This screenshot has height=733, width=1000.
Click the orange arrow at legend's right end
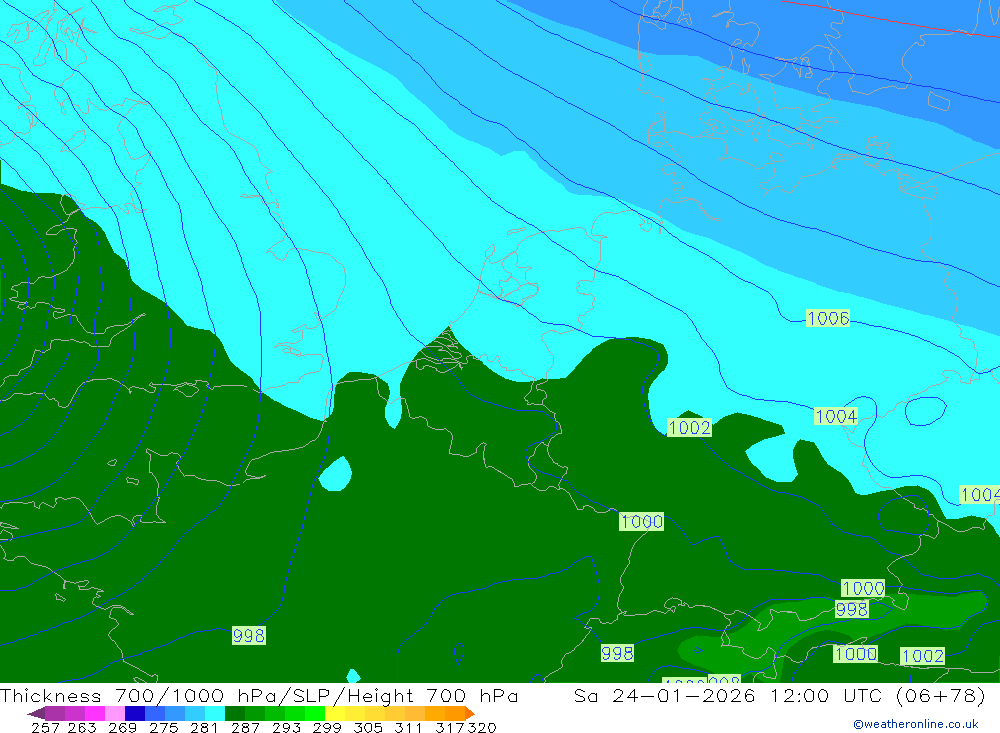pos(470,713)
